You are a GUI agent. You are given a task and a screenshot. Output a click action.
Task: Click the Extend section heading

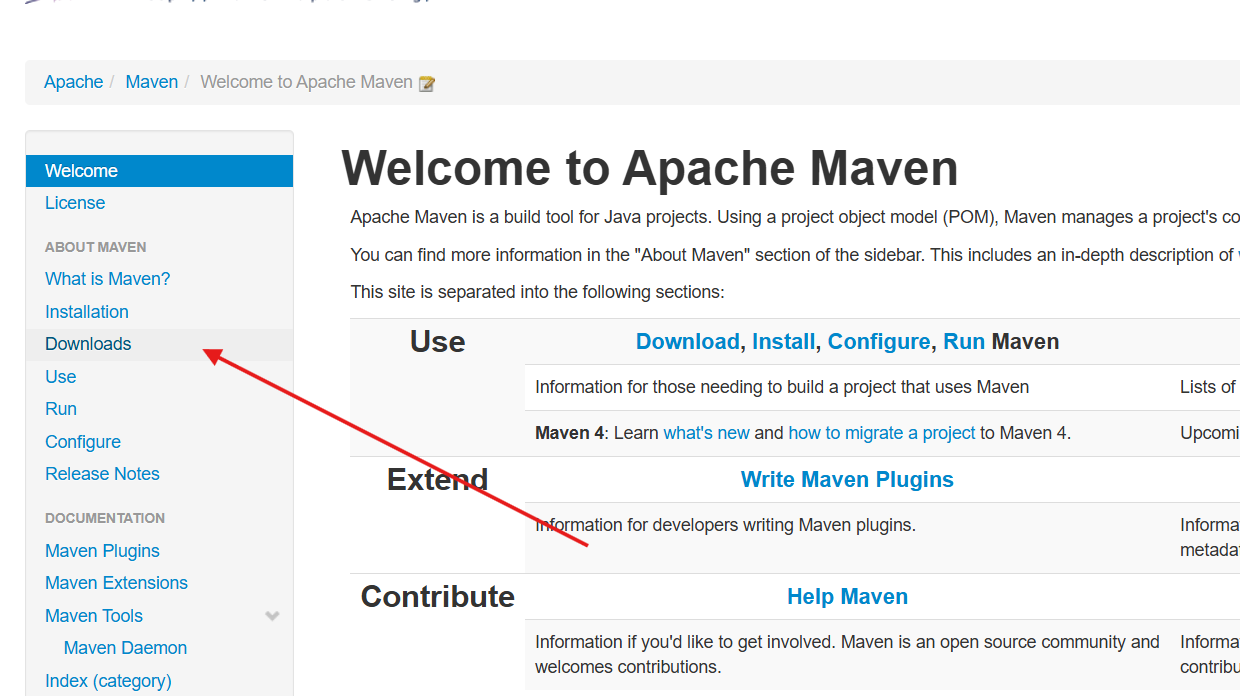[437, 480]
